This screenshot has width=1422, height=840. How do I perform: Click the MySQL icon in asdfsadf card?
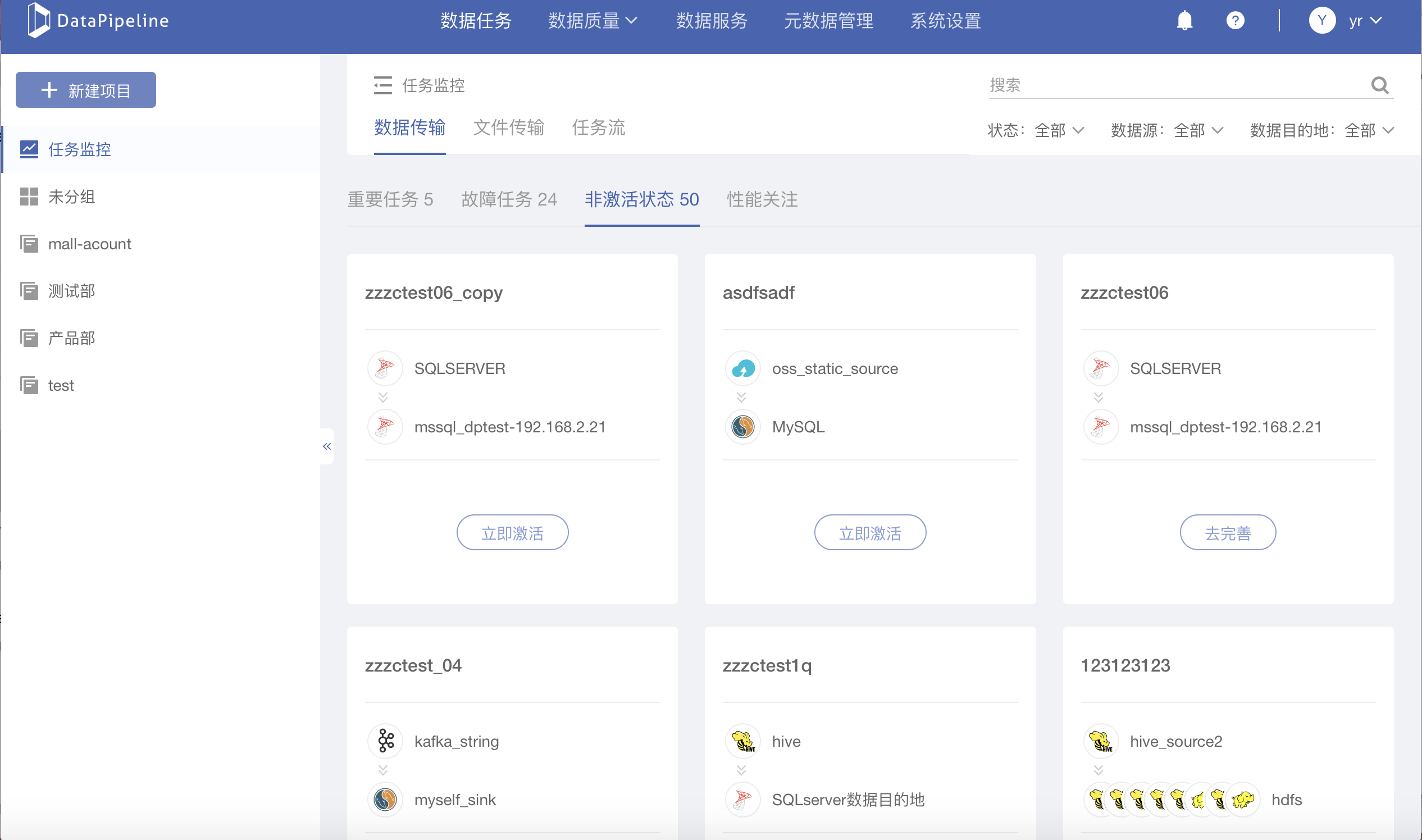pyautogui.click(x=742, y=427)
